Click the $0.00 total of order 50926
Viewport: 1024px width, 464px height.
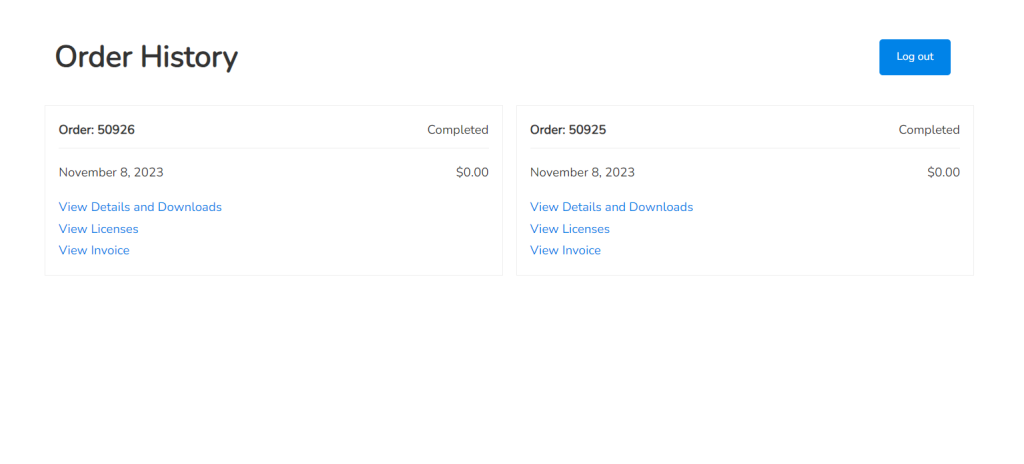472,172
